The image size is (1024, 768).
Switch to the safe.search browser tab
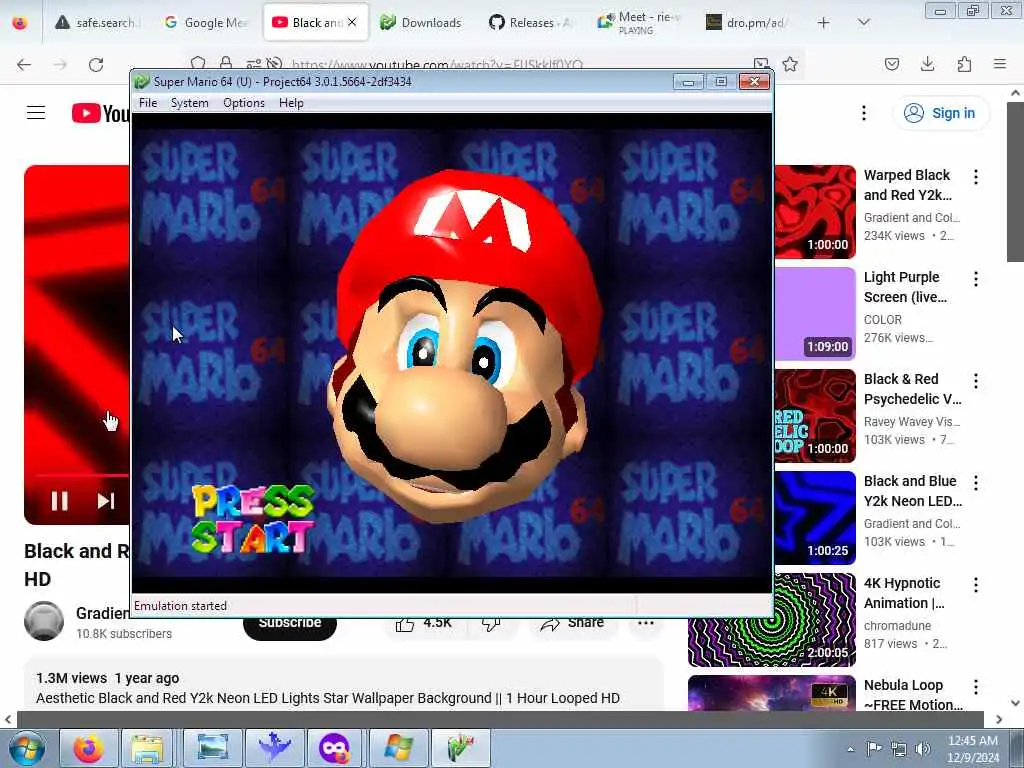click(98, 23)
